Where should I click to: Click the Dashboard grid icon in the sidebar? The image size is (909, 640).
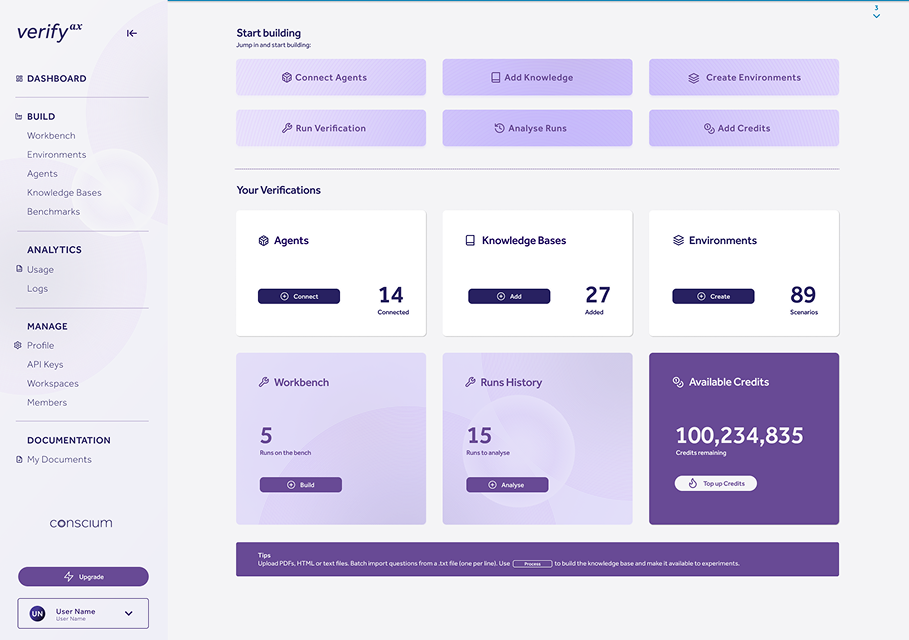[19, 78]
